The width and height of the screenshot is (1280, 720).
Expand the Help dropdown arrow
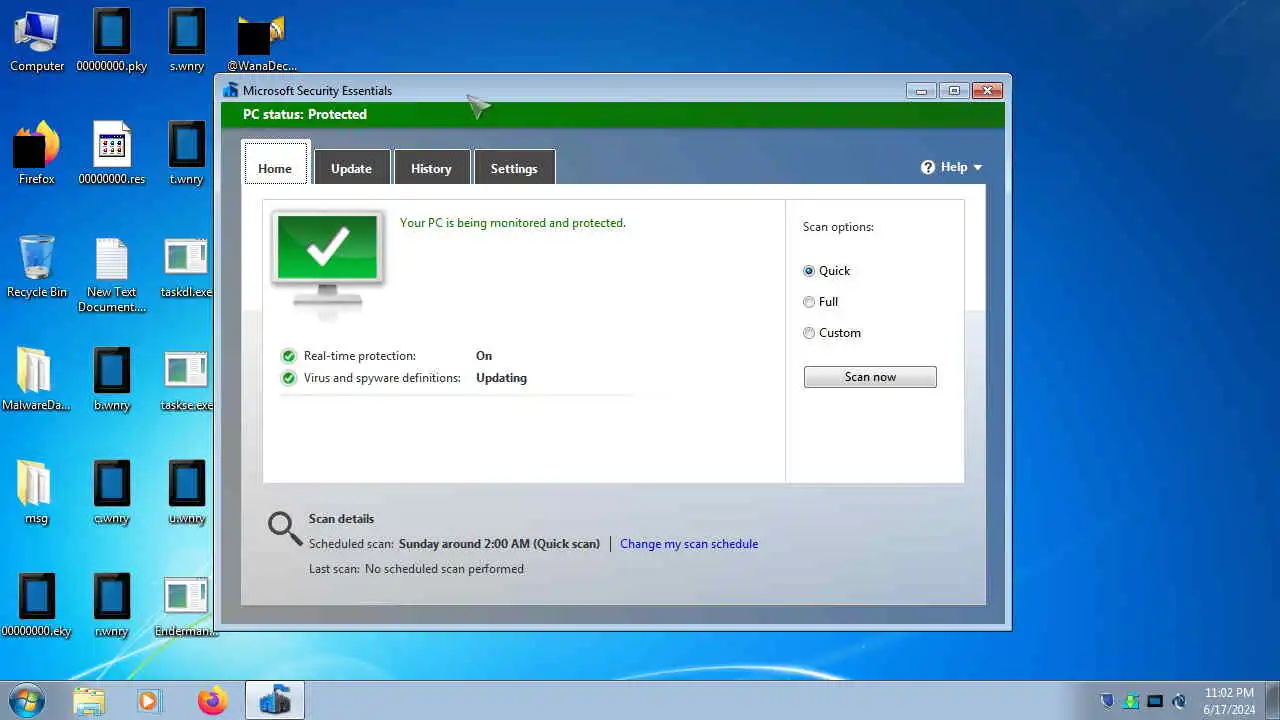(977, 168)
